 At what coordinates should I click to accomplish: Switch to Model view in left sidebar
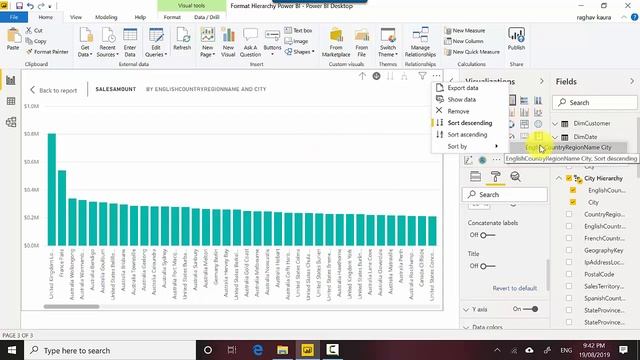[x=11, y=122]
